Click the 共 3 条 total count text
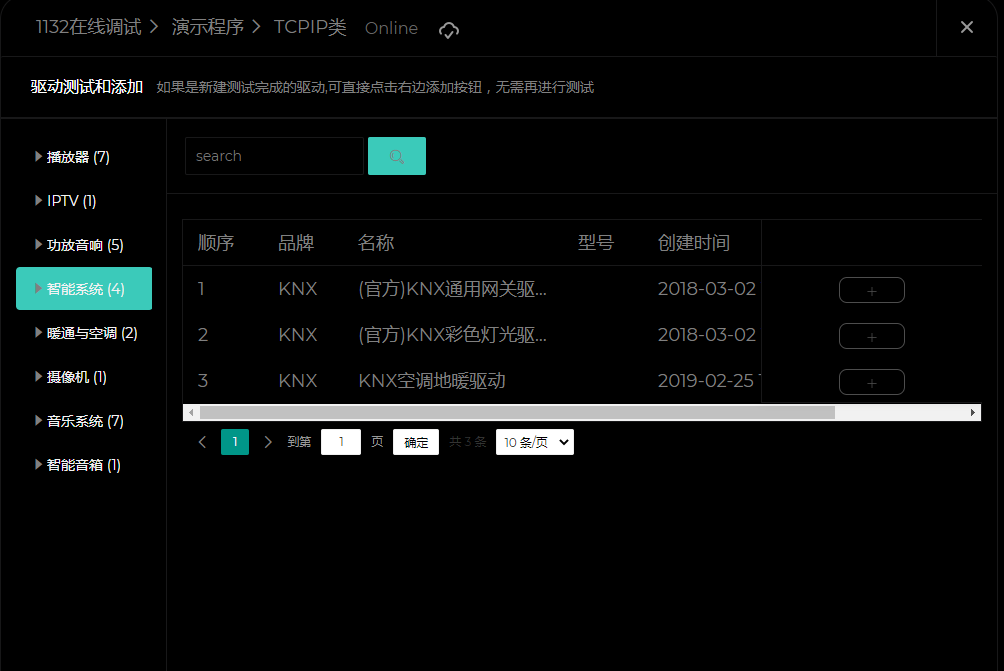This screenshot has width=1004, height=671. [467, 442]
